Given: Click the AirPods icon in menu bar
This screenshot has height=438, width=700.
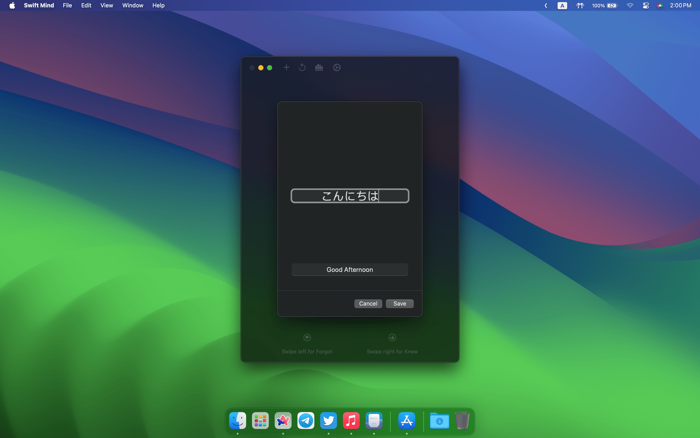Looking at the screenshot, I should click(580, 5).
